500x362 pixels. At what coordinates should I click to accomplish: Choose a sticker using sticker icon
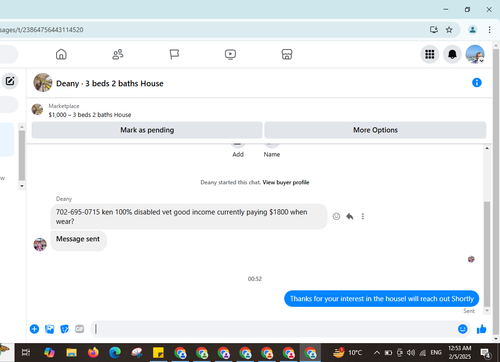64,329
